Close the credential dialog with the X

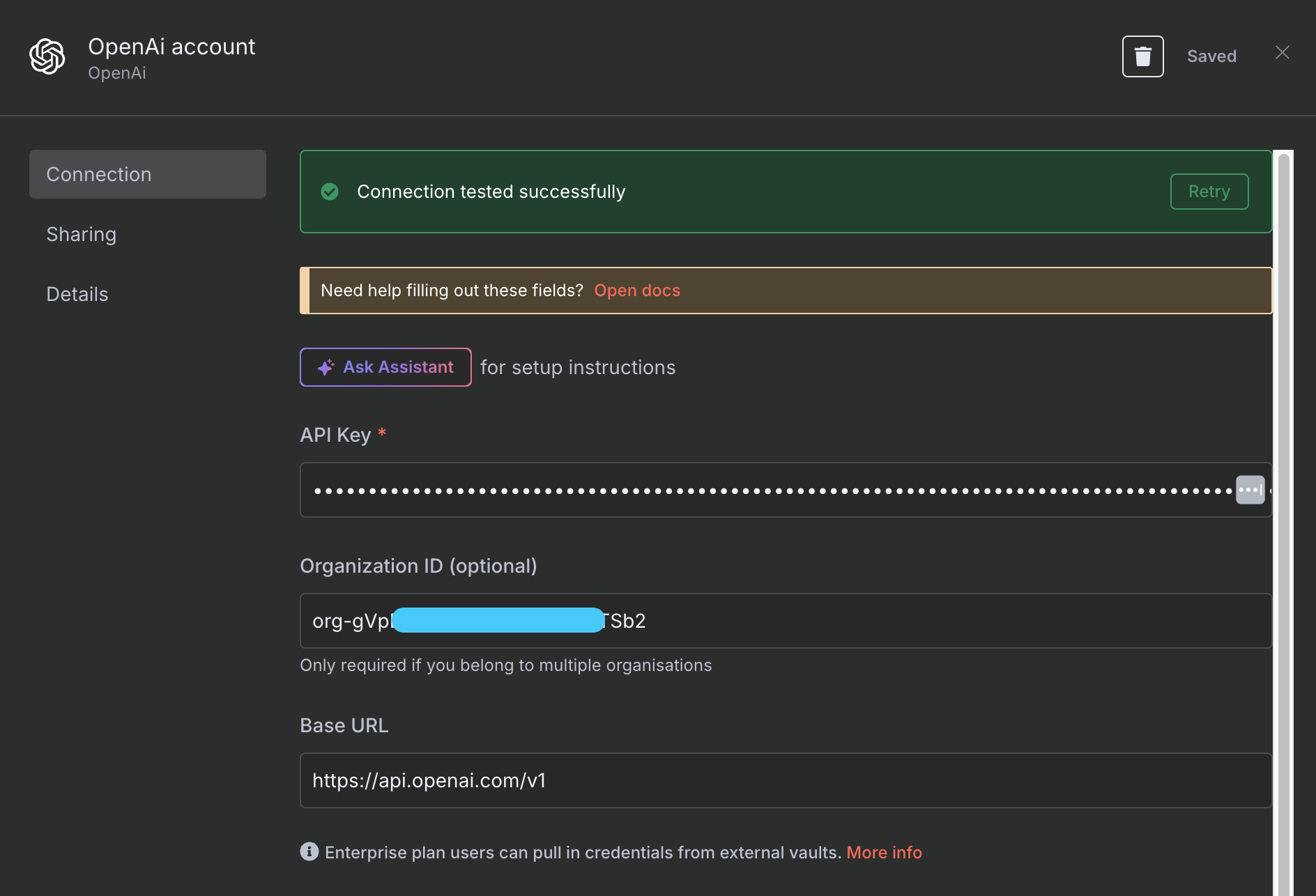tap(1282, 52)
